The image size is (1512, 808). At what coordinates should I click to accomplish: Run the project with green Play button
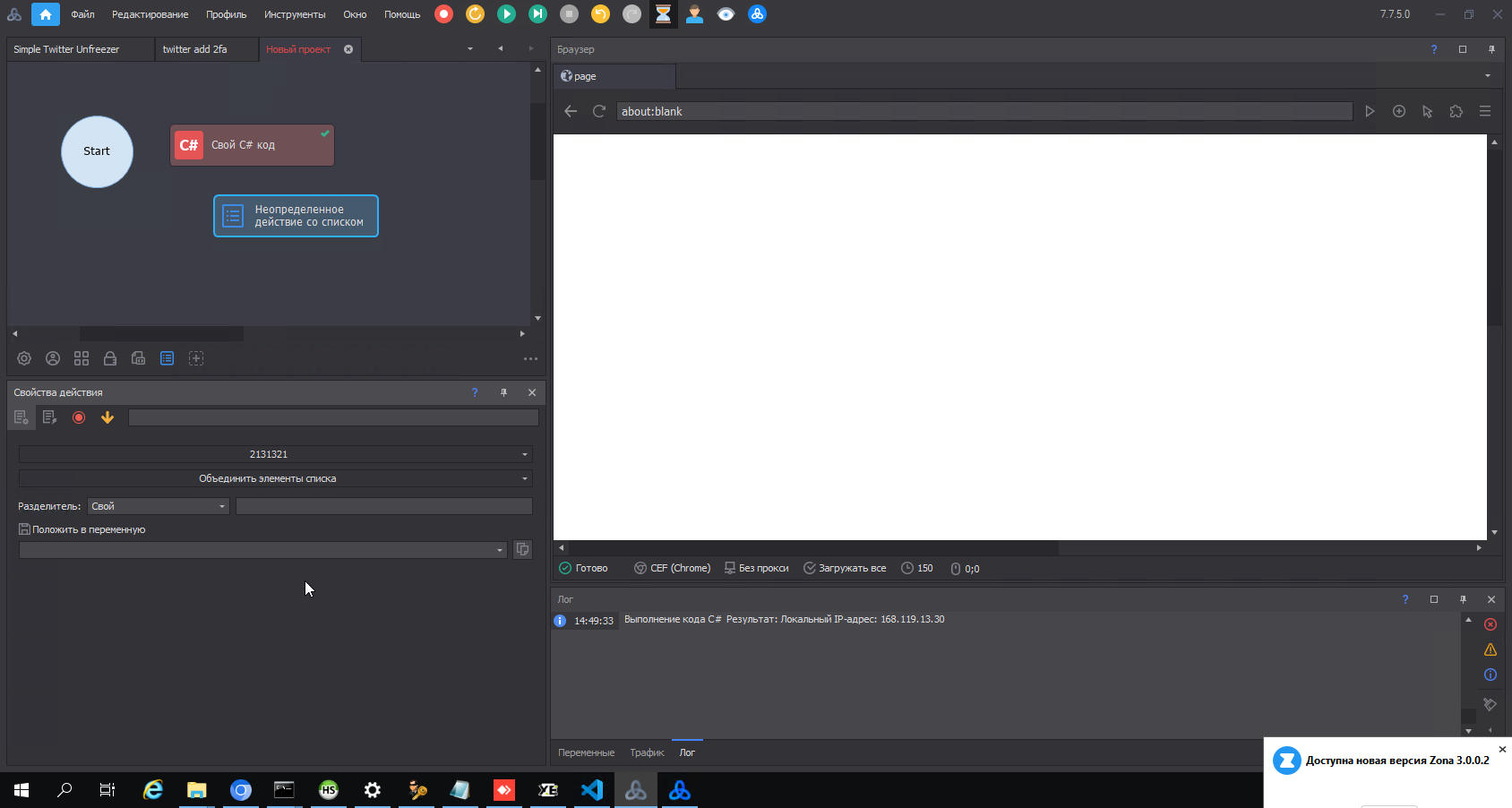click(506, 14)
